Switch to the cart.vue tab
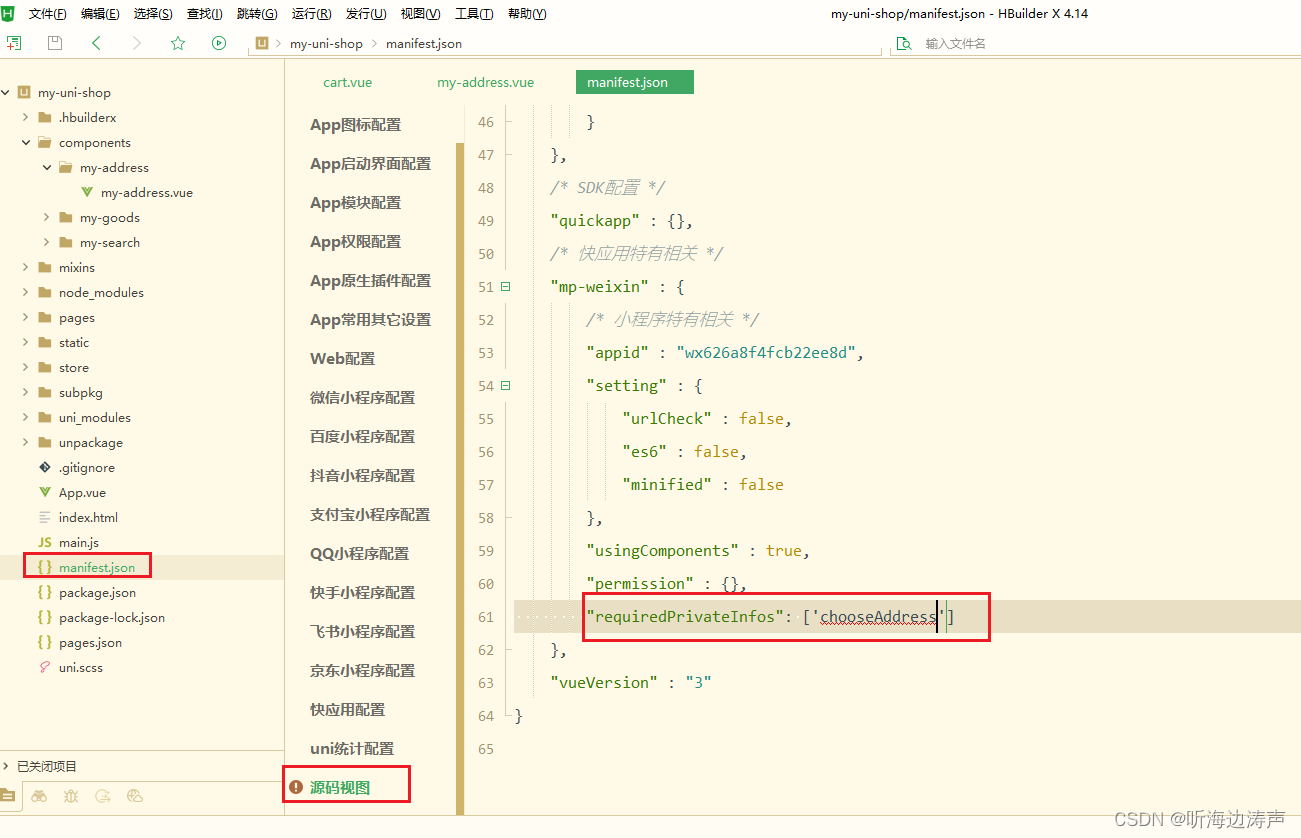 tap(347, 82)
